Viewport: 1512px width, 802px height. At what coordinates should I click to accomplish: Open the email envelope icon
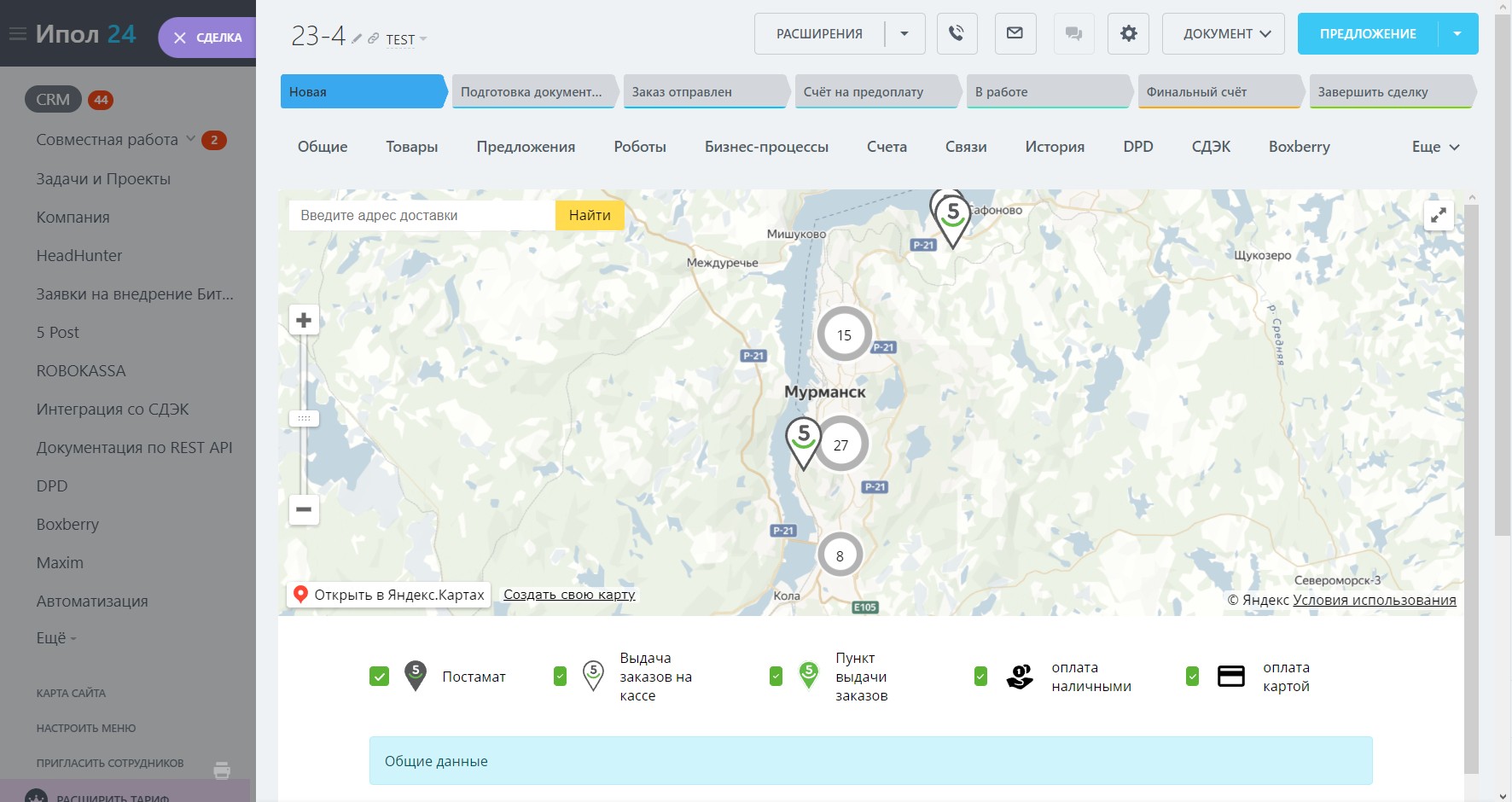1015,34
